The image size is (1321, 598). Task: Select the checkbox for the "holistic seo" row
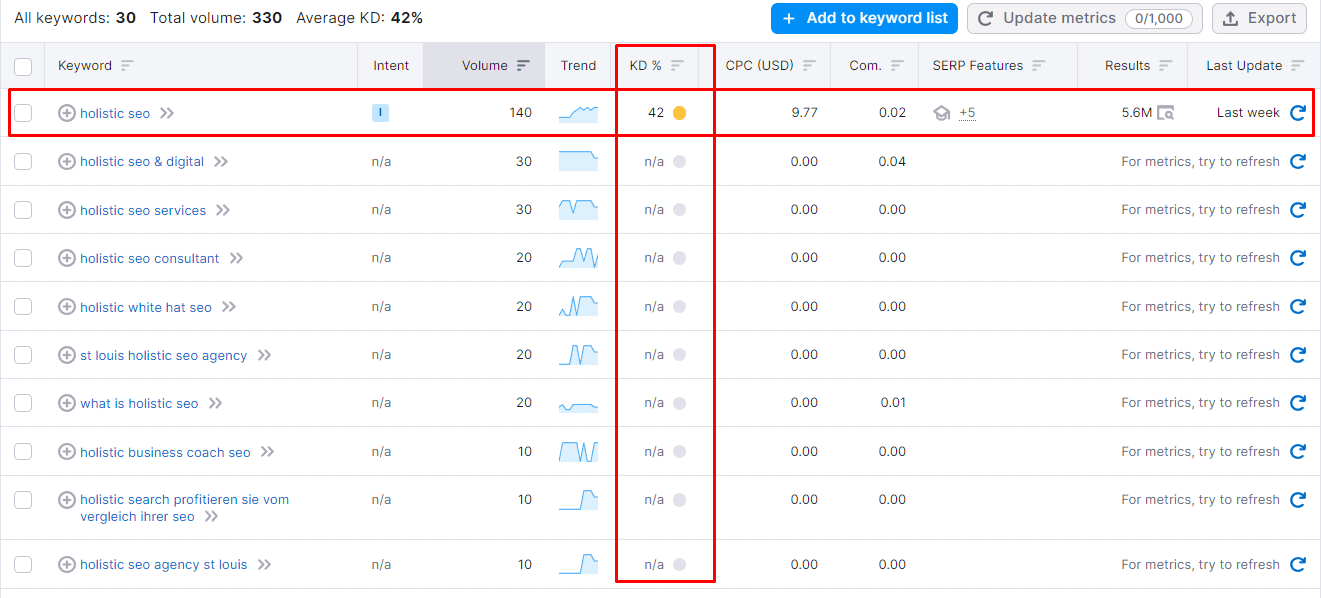(23, 113)
